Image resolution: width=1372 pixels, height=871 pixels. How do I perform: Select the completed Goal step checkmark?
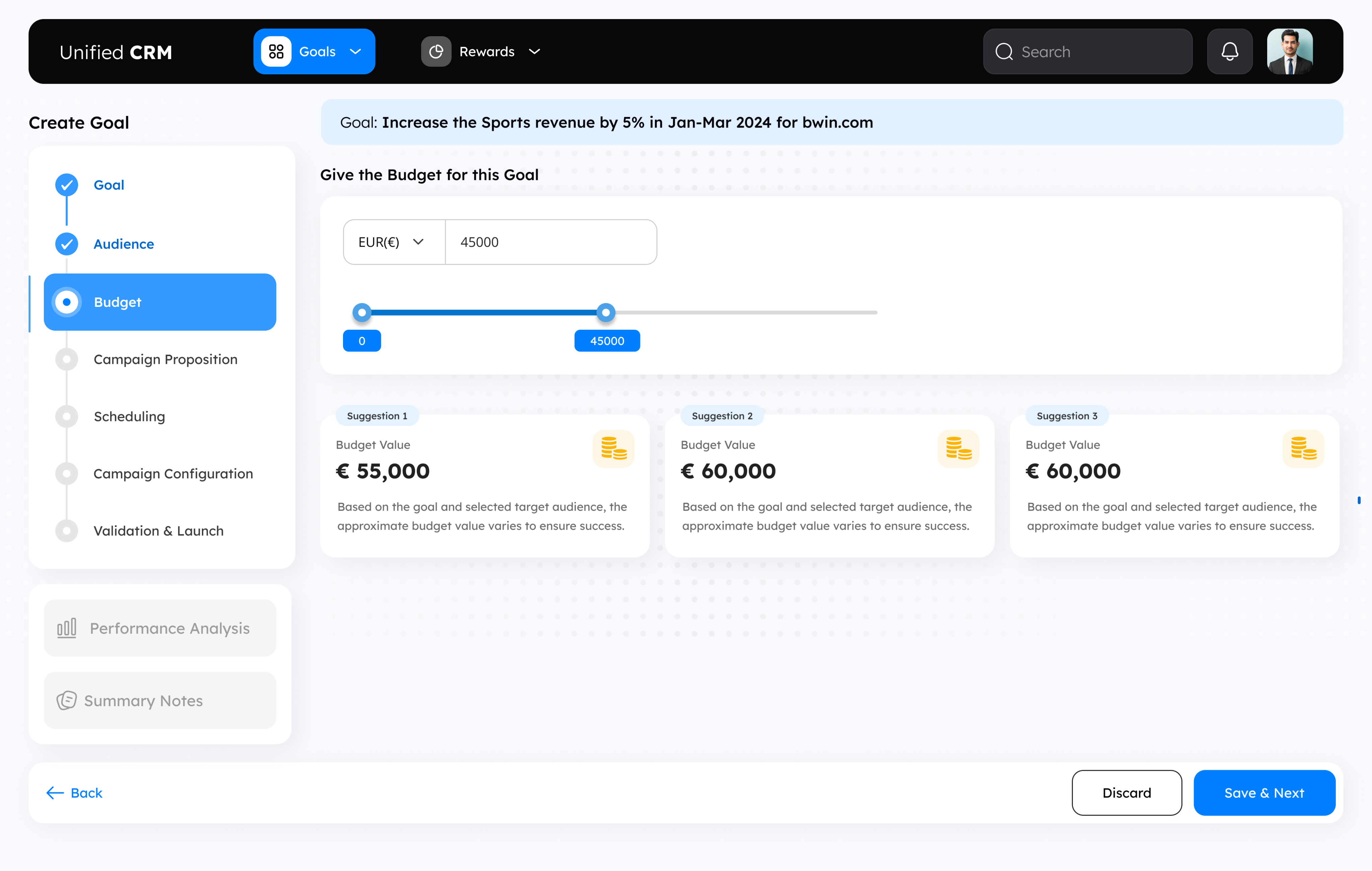[x=67, y=185]
